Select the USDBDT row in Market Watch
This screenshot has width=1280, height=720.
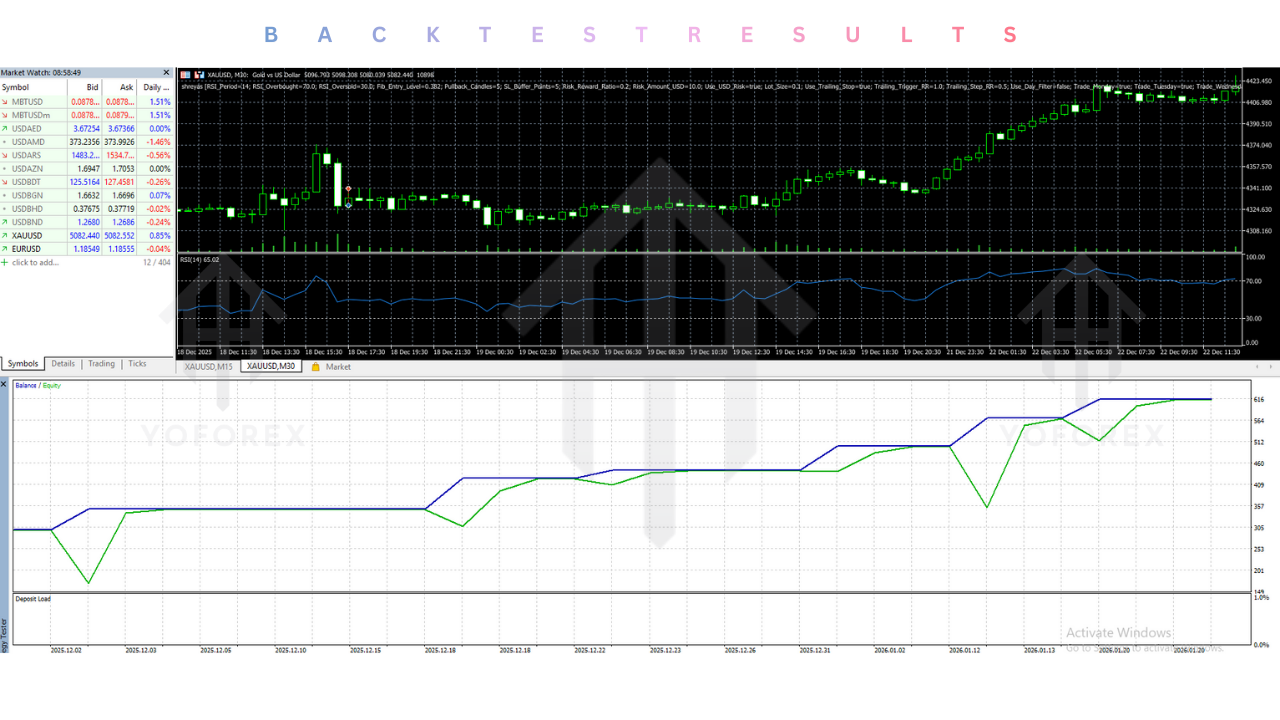pos(28,182)
